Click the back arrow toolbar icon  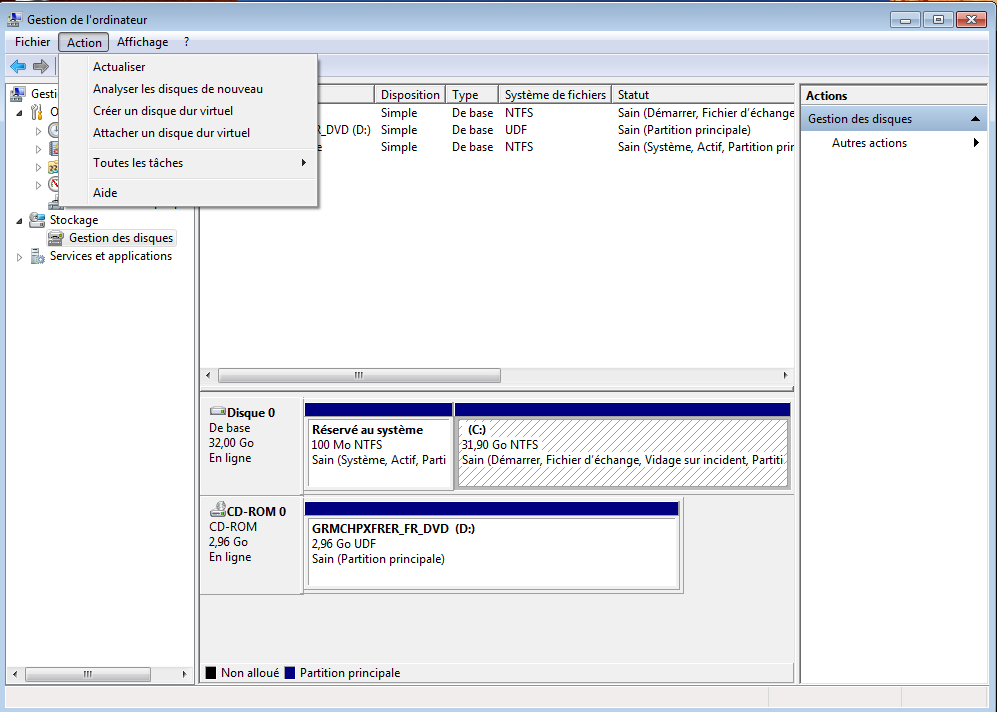click(18, 66)
